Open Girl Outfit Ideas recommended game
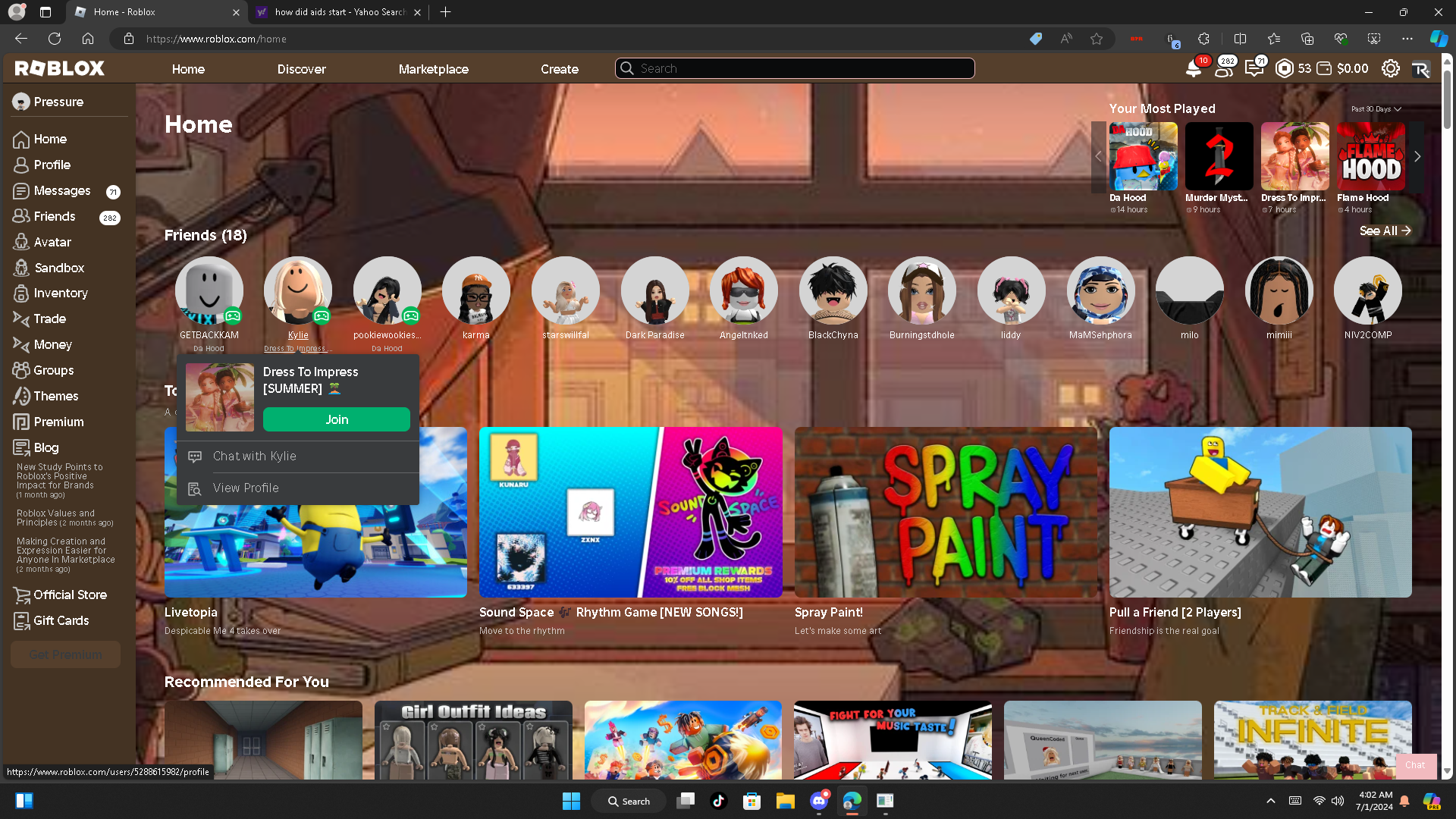This screenshot has height=819, width=1456. (x=473, y=740)
